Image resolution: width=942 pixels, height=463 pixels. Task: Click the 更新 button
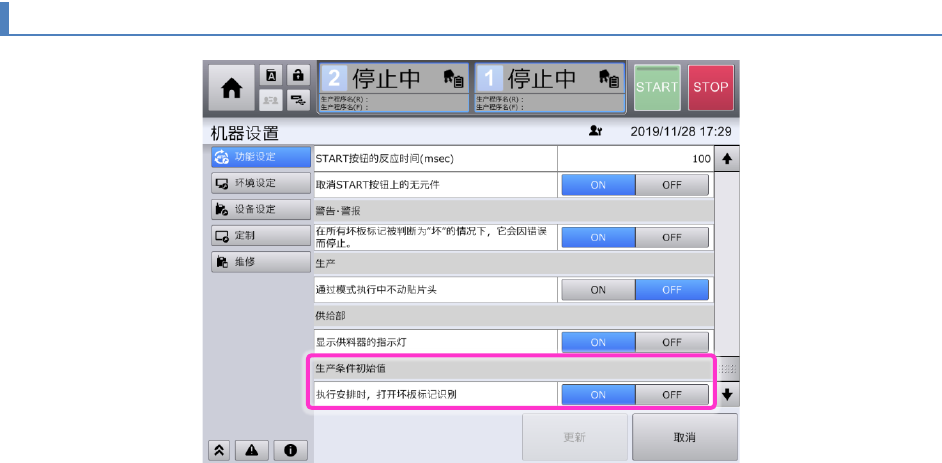point(575,437)
